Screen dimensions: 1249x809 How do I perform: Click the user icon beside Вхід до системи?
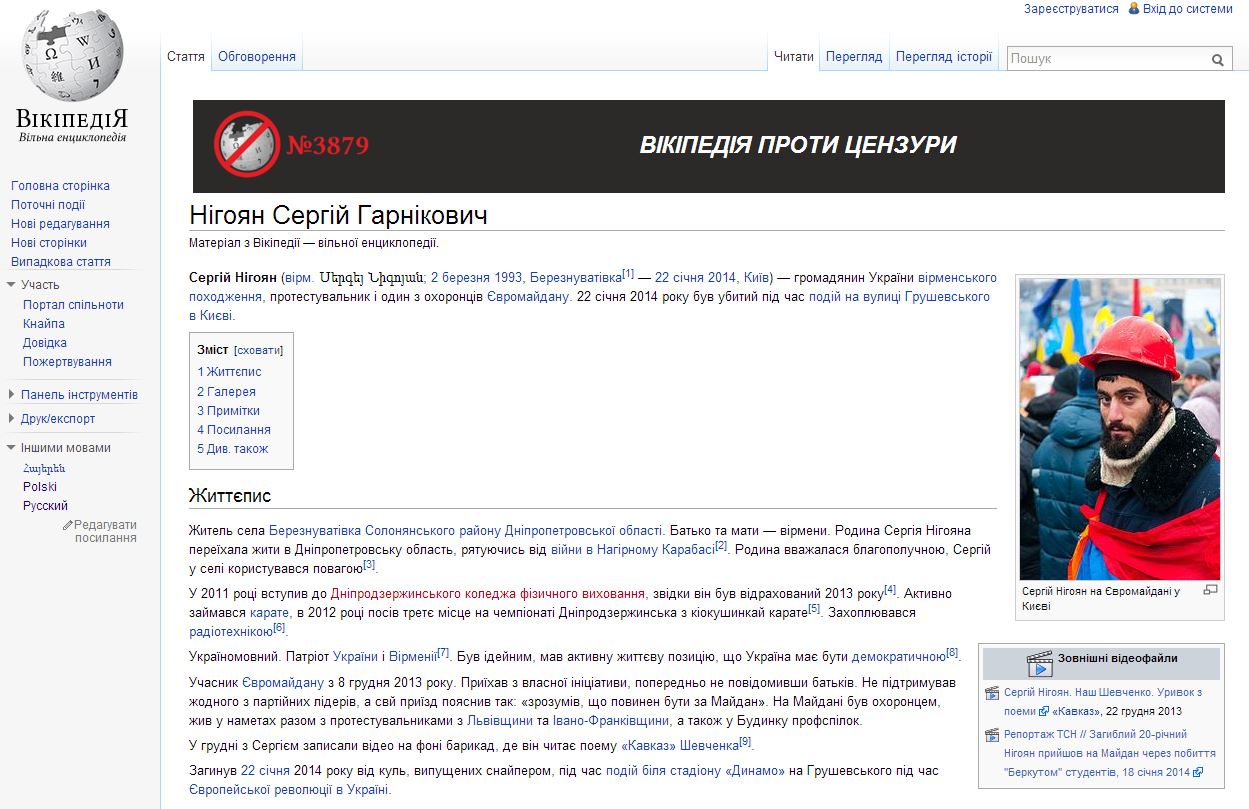click(x=1134, y=8)
